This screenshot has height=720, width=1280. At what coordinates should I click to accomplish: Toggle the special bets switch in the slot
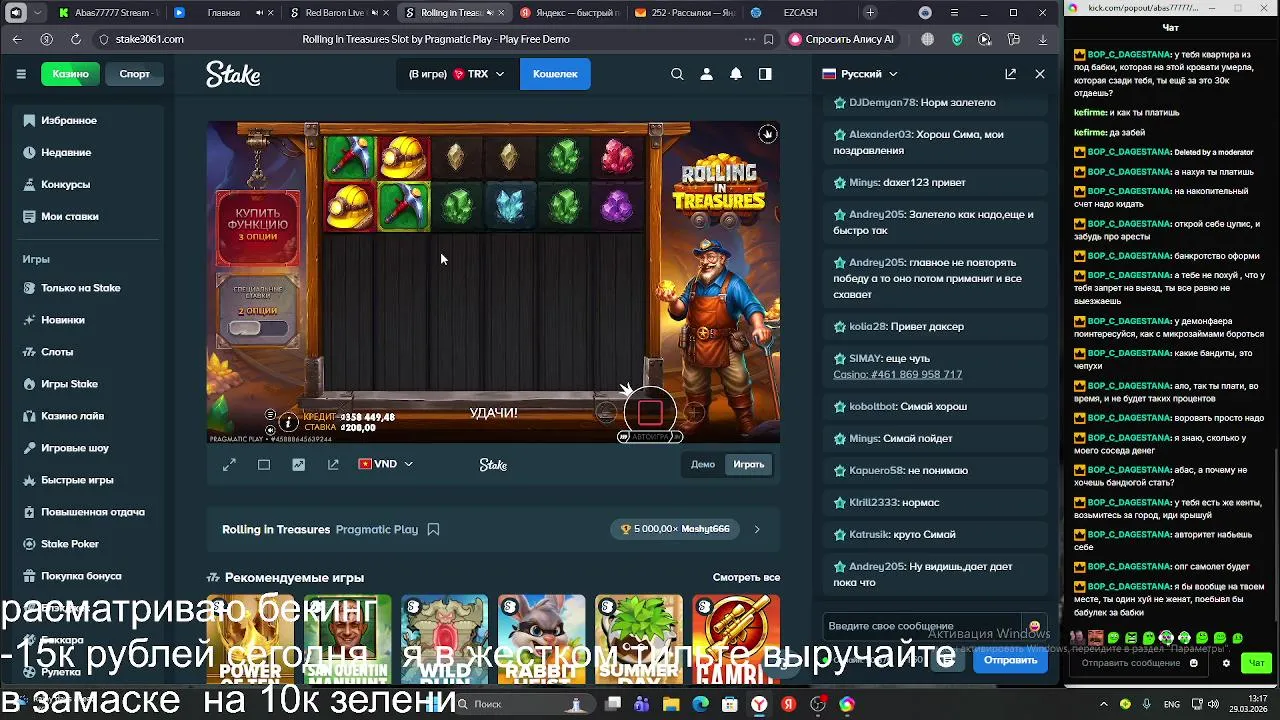coord(258,328)
